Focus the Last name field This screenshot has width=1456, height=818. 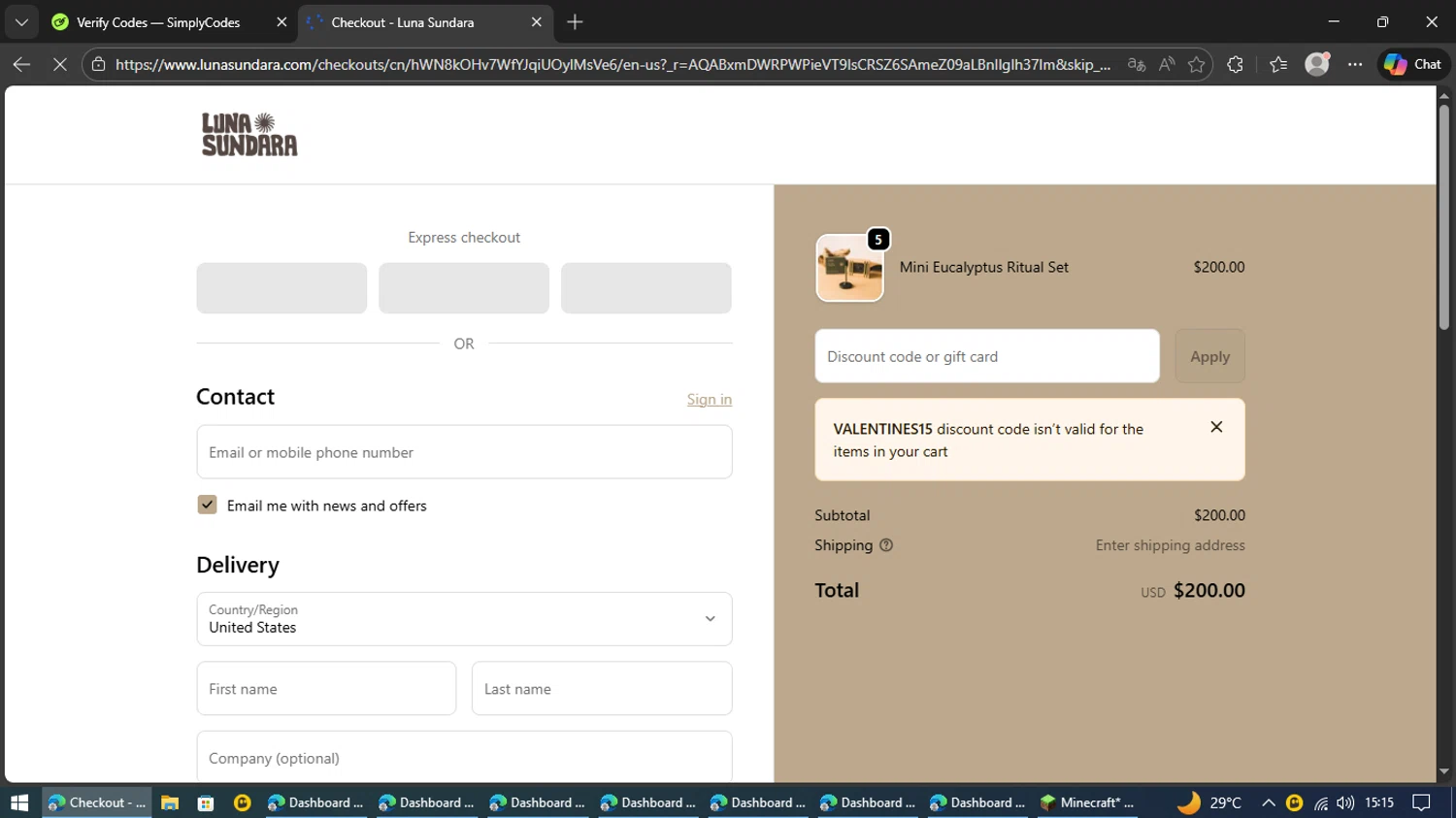click(602, 689)
